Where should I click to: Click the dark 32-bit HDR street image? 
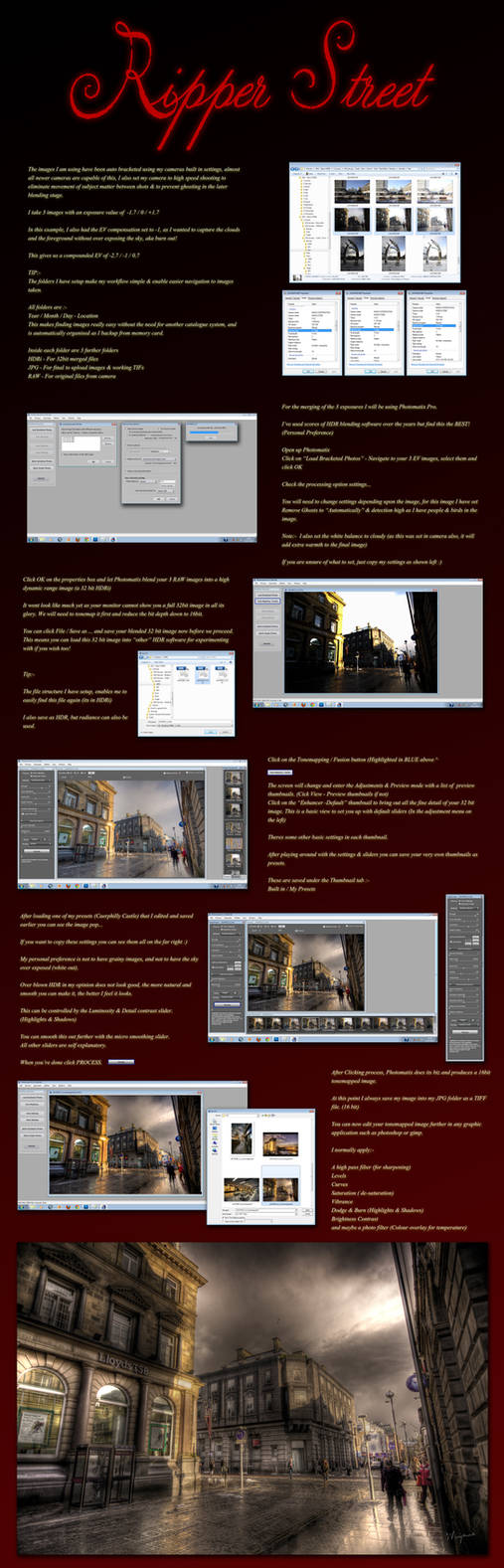click(361, 642)
